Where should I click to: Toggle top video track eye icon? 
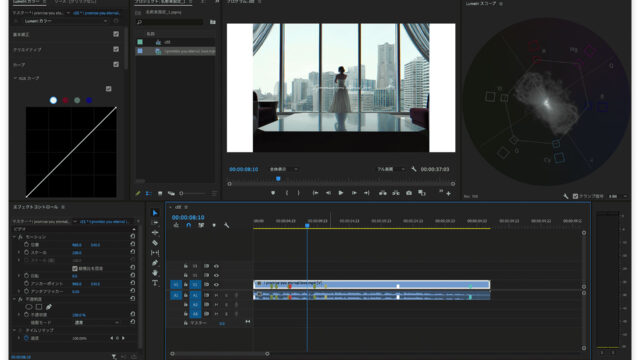click(x=216, y=266)
